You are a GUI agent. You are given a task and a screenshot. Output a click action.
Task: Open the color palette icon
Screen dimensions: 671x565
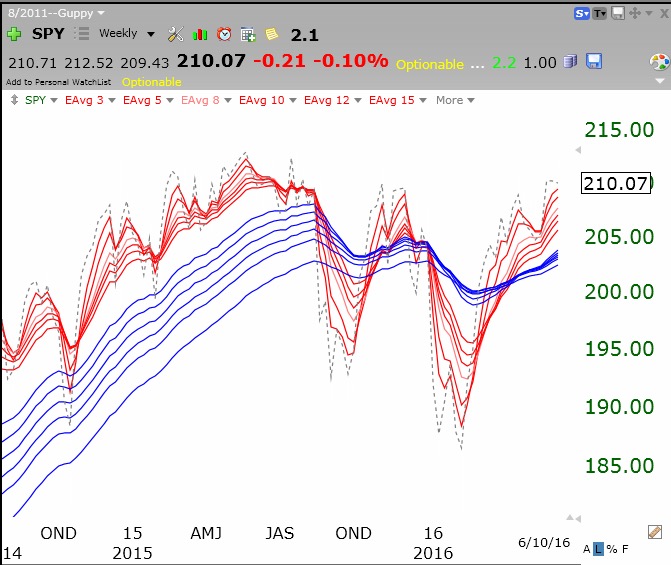click(659, 62)
